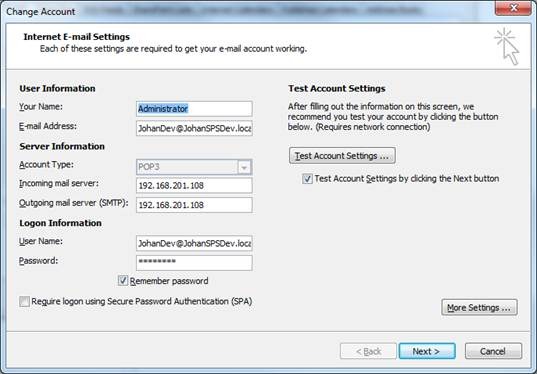Close the Change Account dialog
This screenshot has width=537, height=374.
pyautogui.click(x=513, y=8)
